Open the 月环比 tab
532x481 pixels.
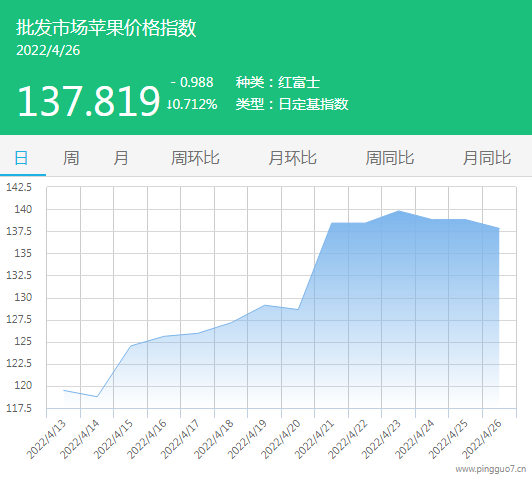292,158
